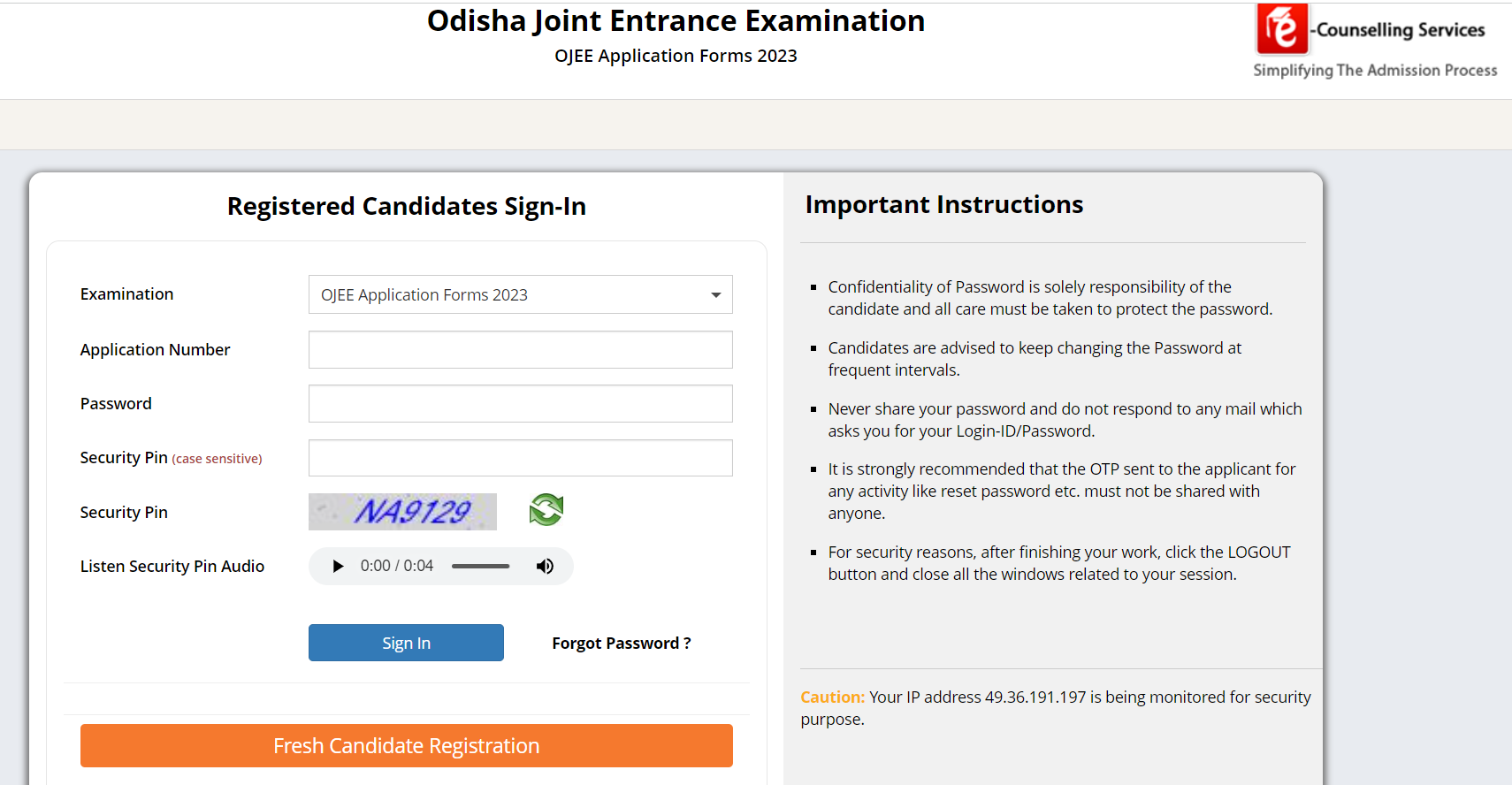
Task: Click the Important Instructions heading
Action: [x=943, y=204]
